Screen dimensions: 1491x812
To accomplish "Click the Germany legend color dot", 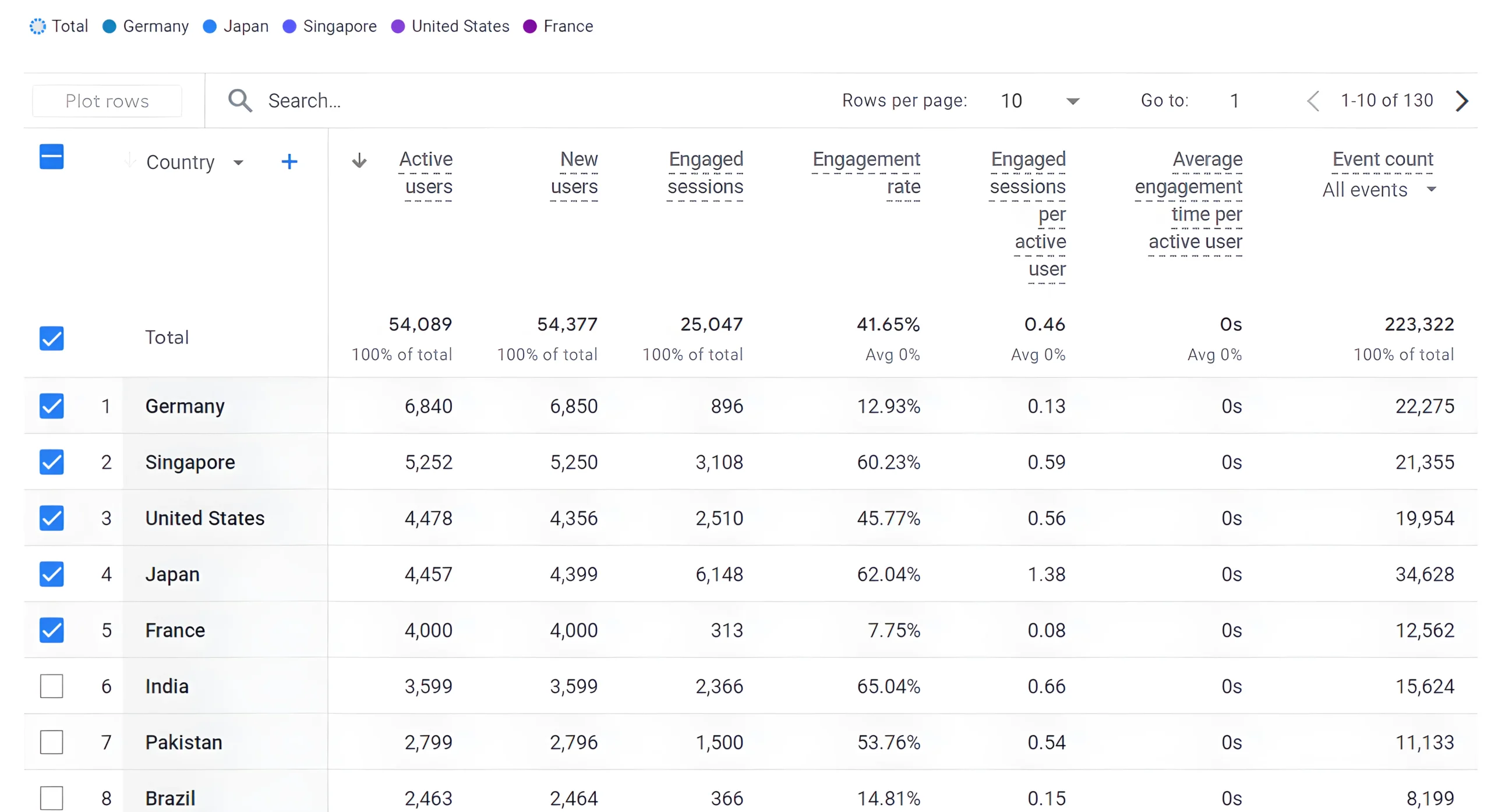I will click(109, 26).
